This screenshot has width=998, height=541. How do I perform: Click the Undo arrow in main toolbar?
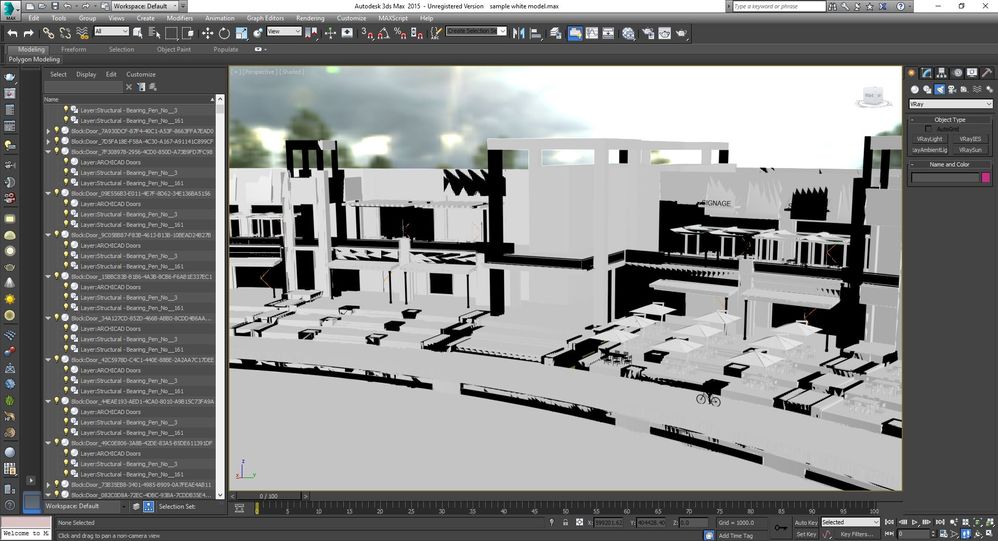12,33
